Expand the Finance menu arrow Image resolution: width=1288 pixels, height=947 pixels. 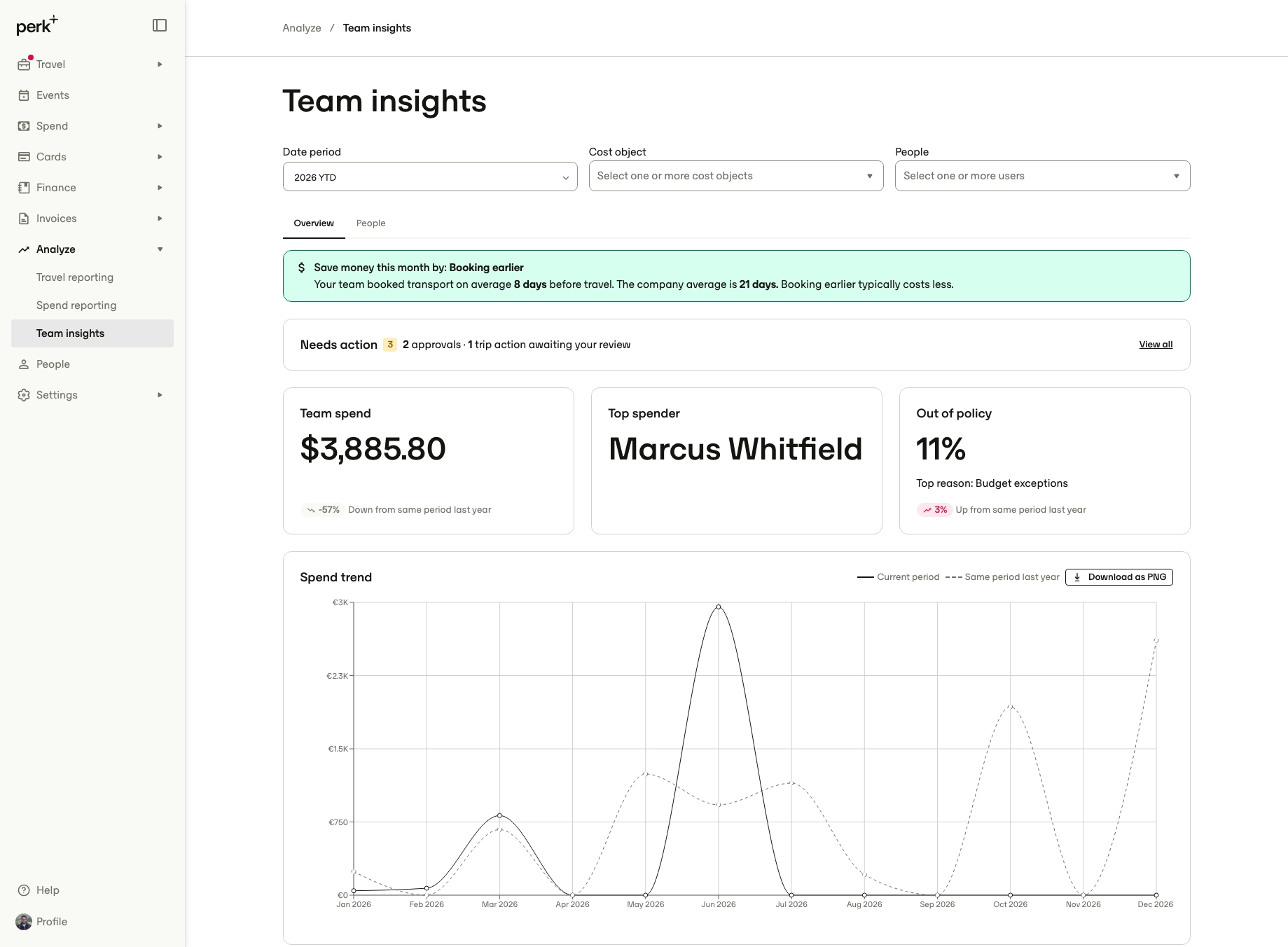tap(160, 188)
